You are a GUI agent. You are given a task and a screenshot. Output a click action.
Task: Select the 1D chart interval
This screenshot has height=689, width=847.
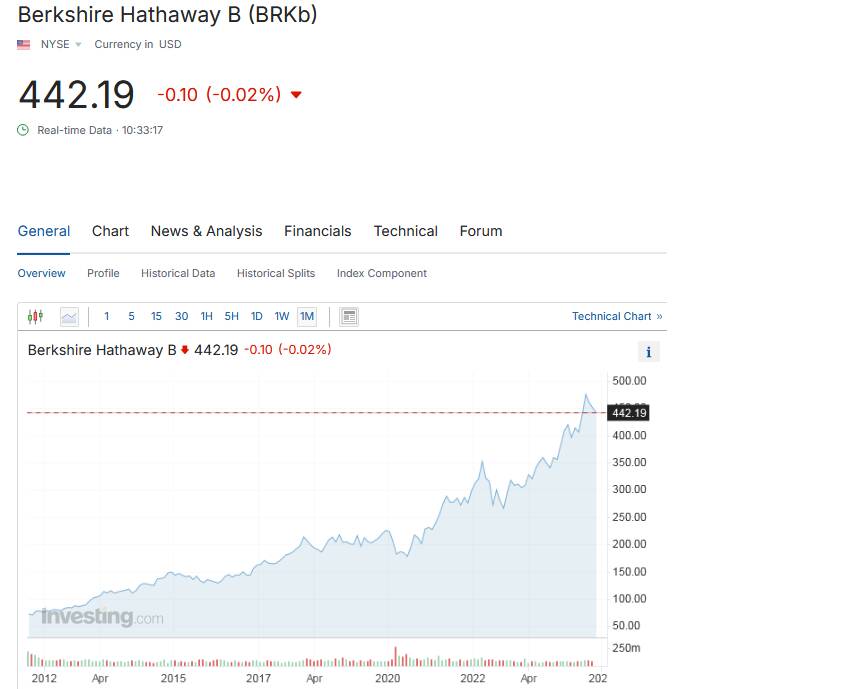tap(256, 316)
